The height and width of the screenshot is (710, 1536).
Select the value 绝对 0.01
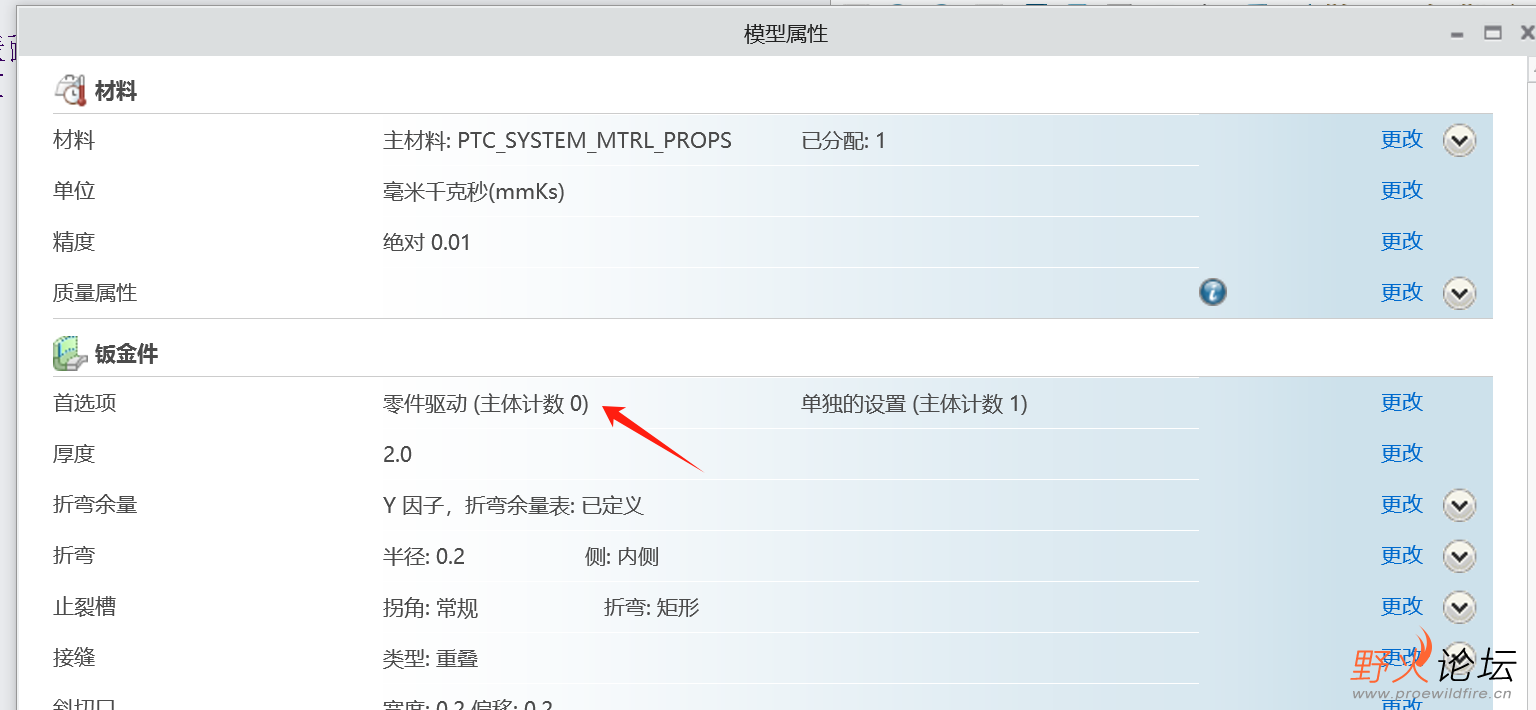pos(427,243)
